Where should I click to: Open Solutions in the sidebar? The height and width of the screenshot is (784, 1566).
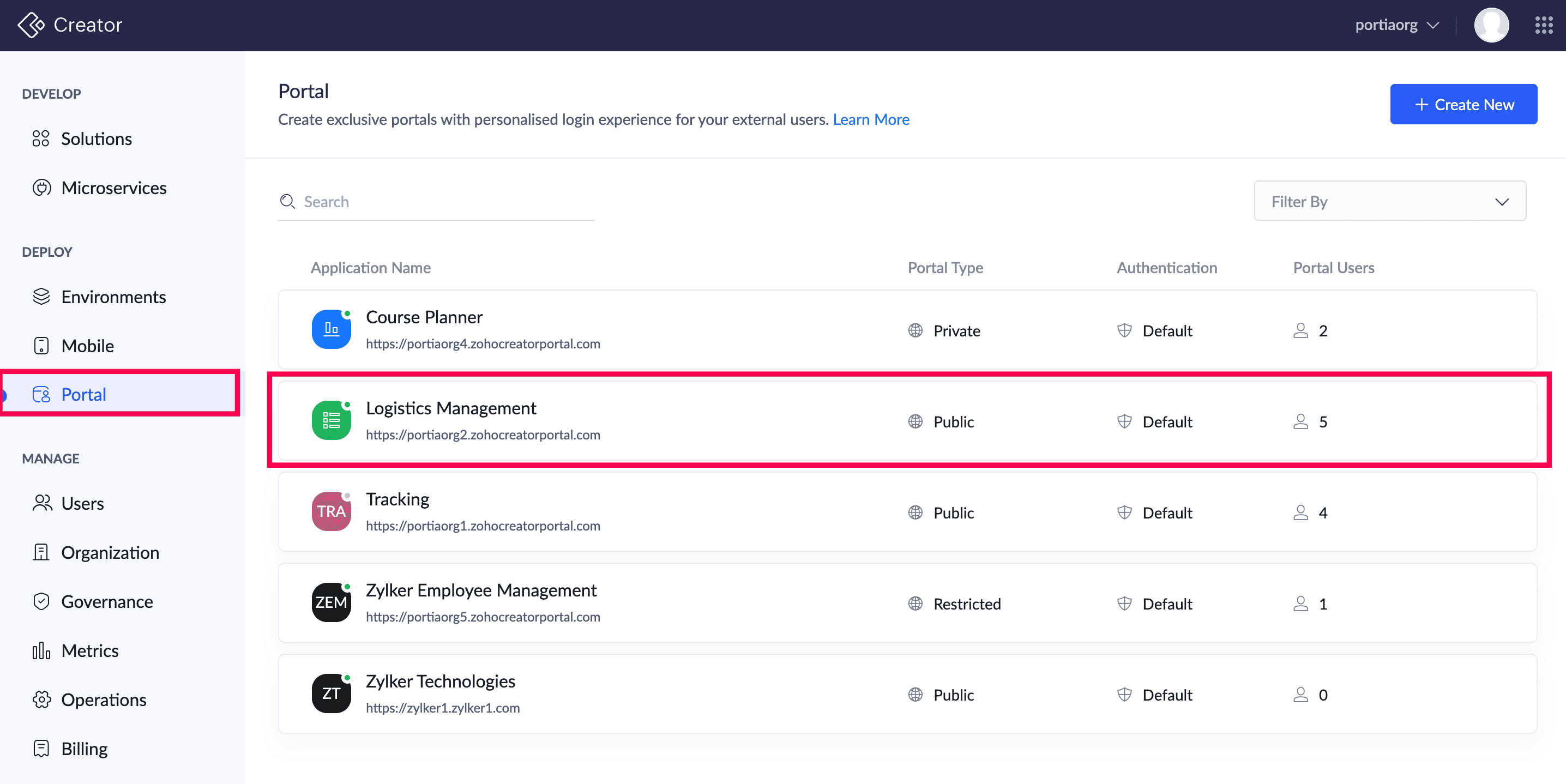point(96,138)
